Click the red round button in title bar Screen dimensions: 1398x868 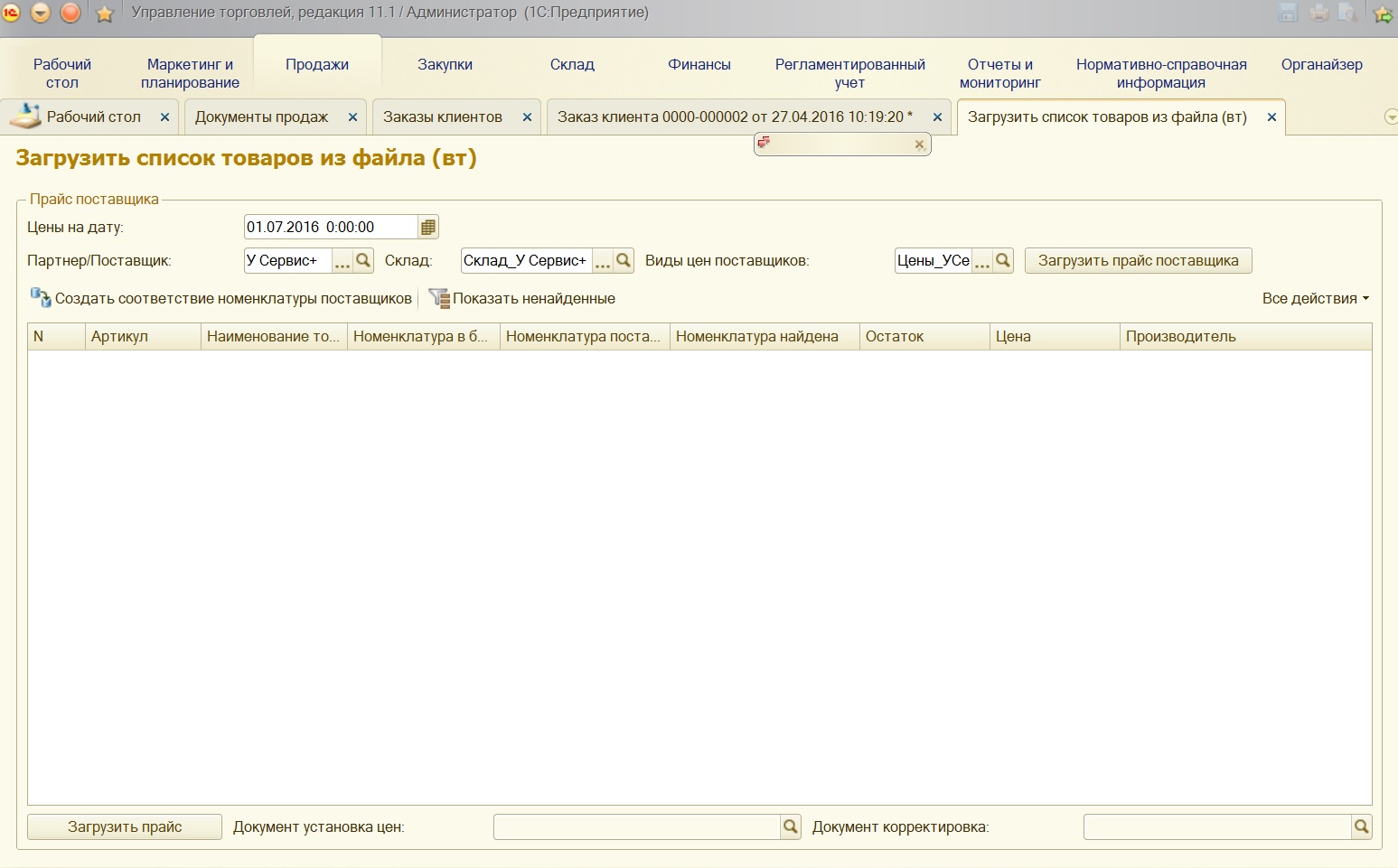(x=70, y=13)
